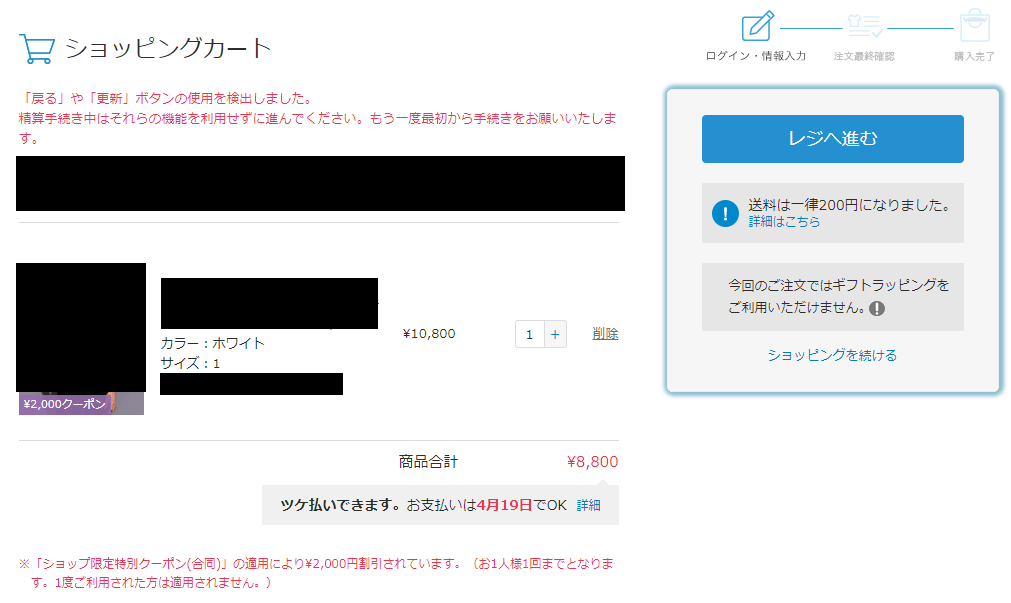Screen dimensions: 1011x603
Task: Click the ログイン・情報入力 step label
Action: click(756, 56)
